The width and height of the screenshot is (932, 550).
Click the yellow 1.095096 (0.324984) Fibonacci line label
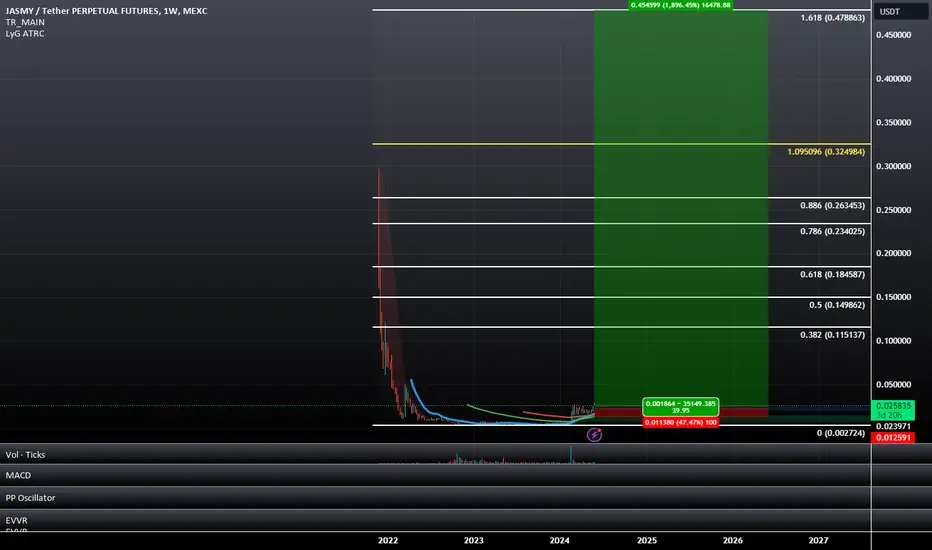[826, 152]
